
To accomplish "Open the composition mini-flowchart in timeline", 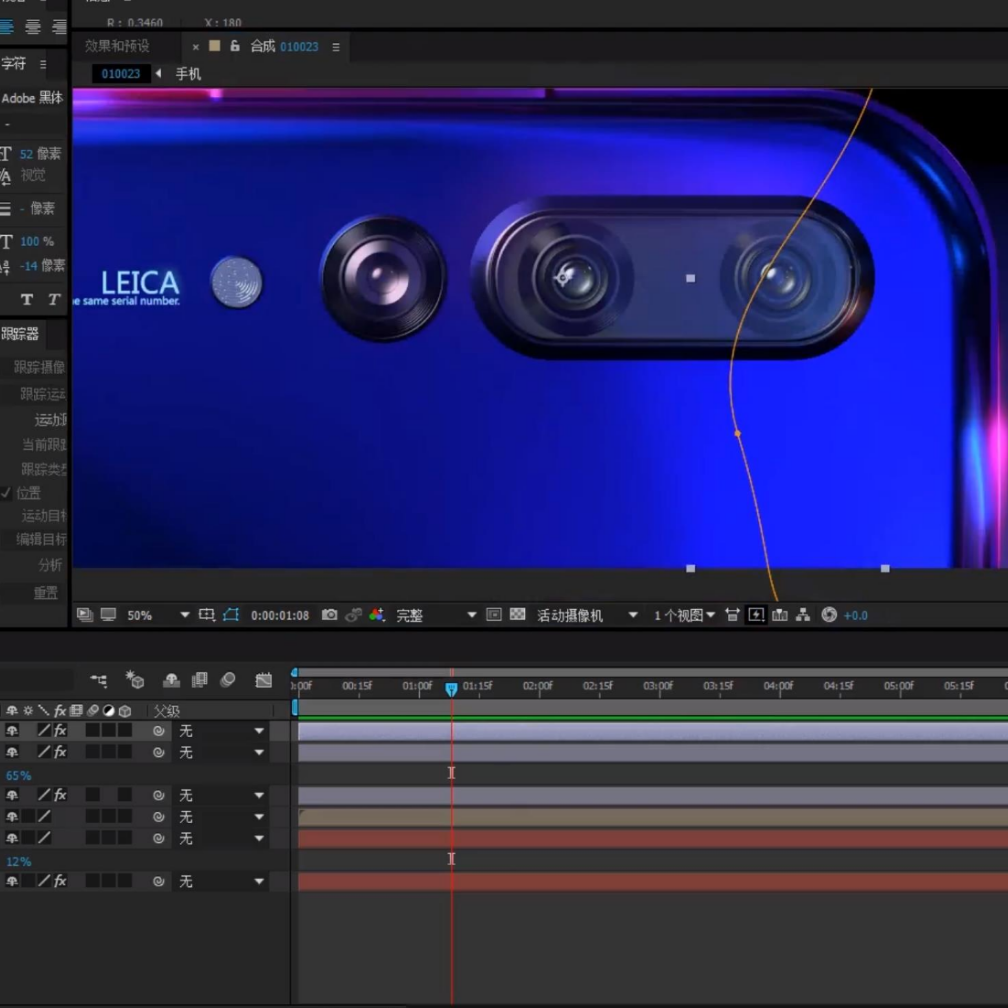I will point(98,680).
